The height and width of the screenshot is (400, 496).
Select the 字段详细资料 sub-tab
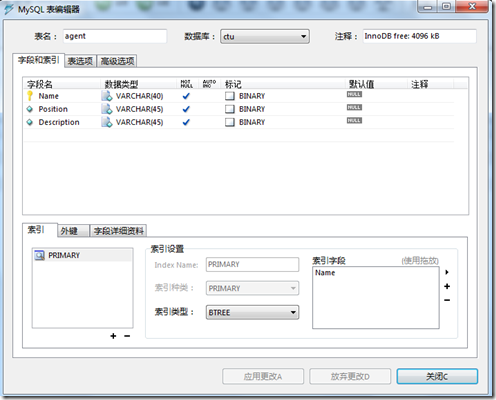119,231
